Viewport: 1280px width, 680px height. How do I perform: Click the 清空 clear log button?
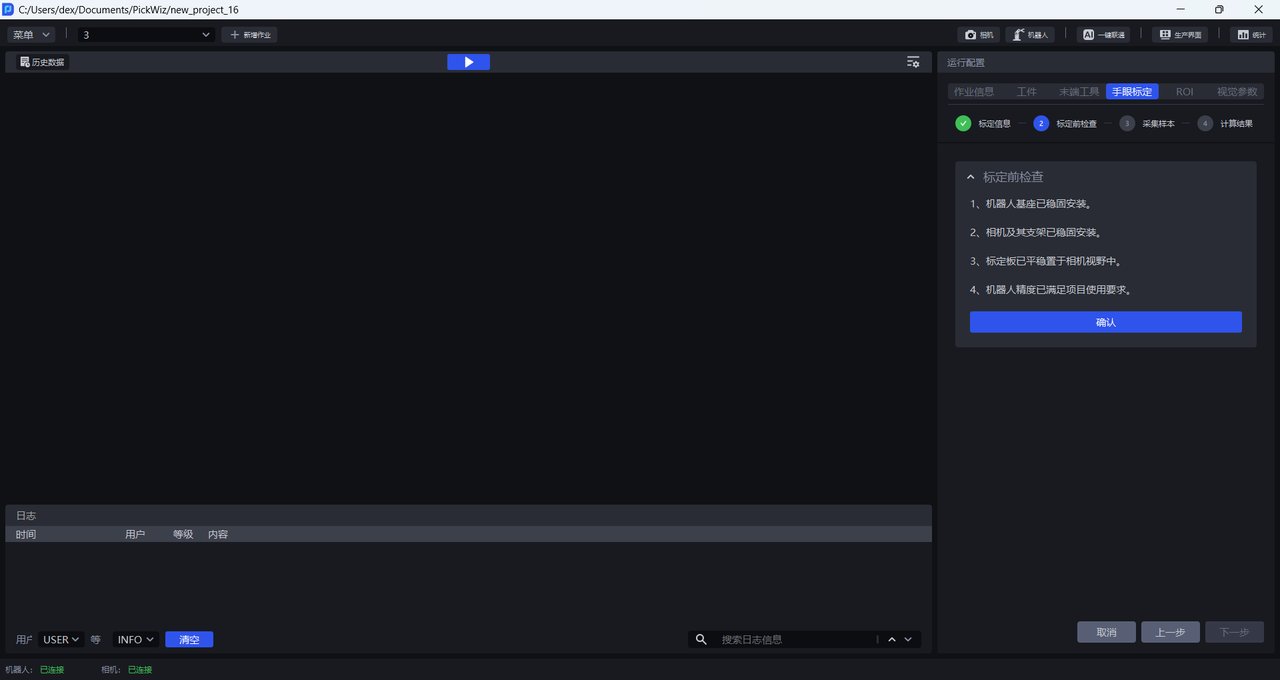coord(189,640)
